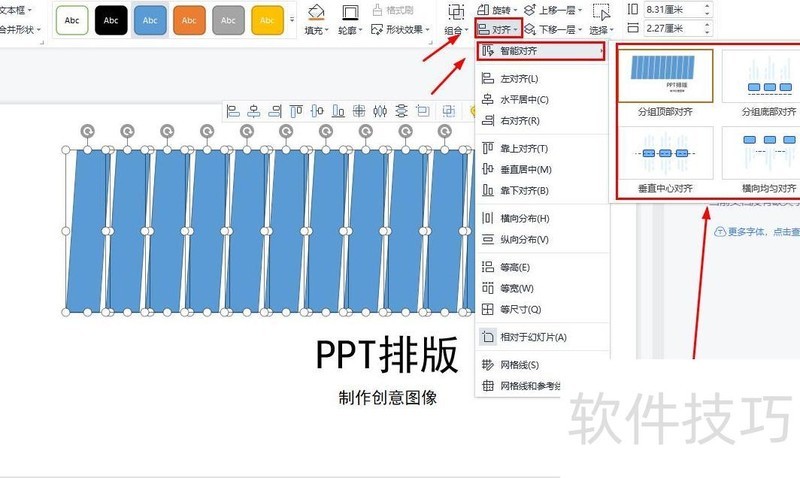800x478 pixels.
Task: Choose 垂直居中(M) from the align menu
Action: 542,169
